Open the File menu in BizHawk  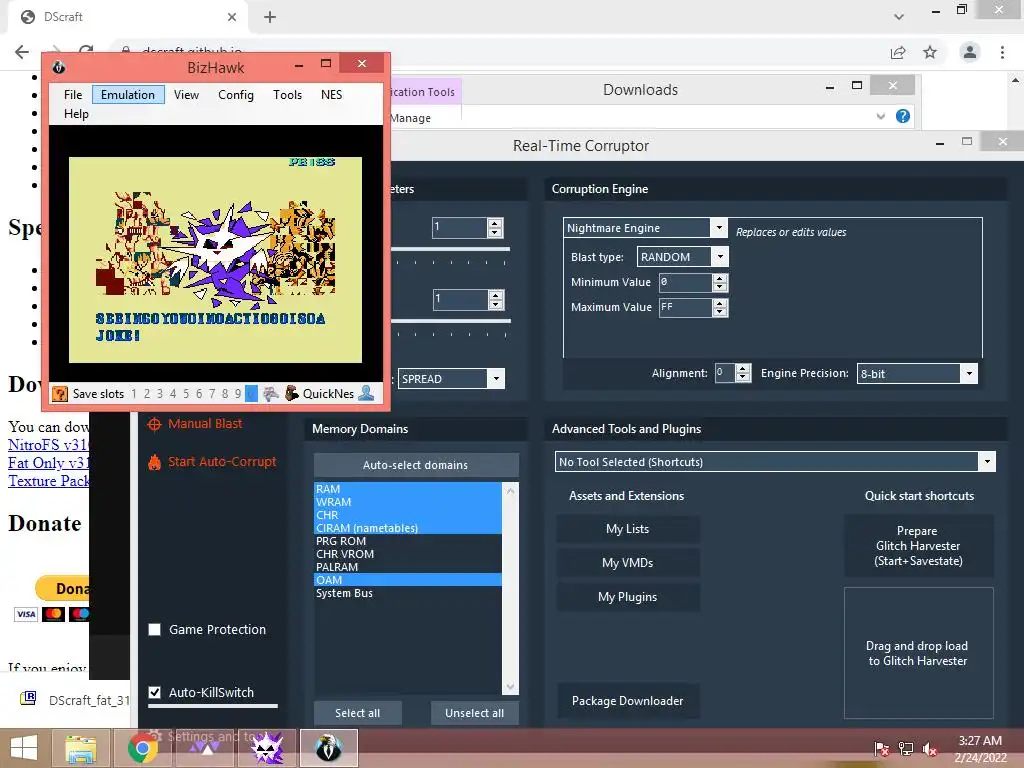73,95
